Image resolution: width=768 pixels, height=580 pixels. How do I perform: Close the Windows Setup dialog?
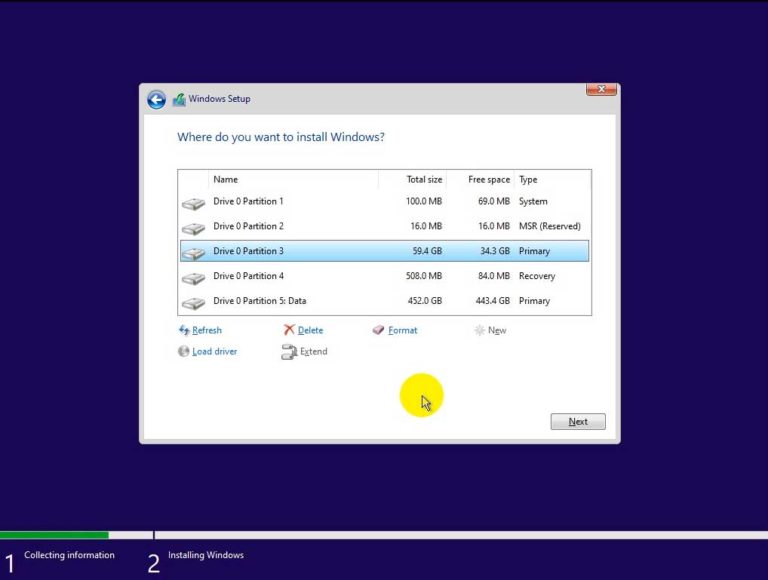tap(601, 89)
